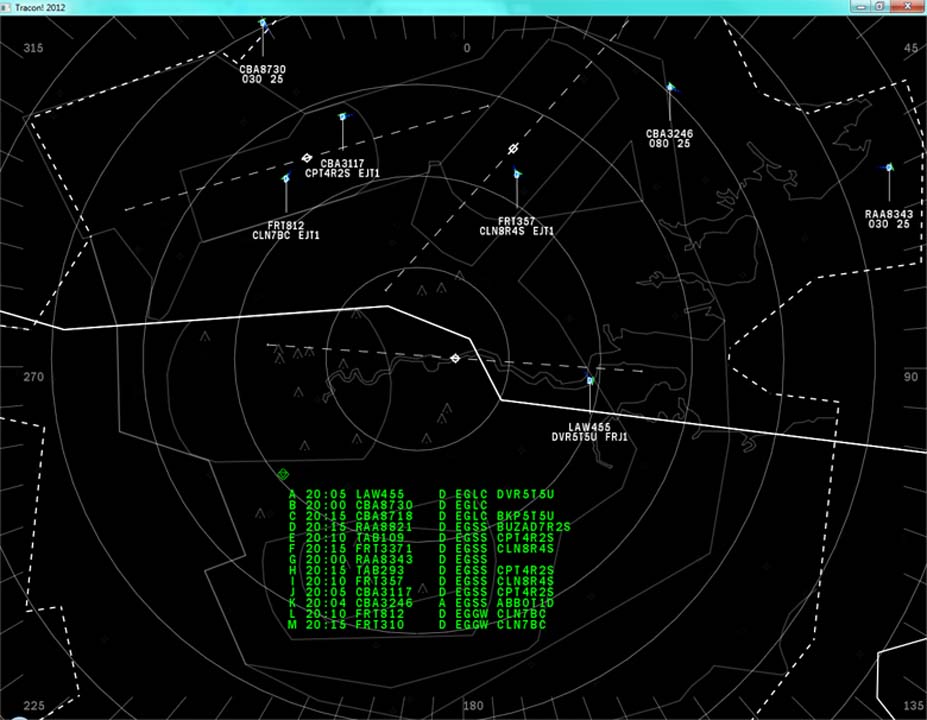Minimize the Tracon! 2012 window
This screenshot has height=720, width=927.
tap(860, 6)
